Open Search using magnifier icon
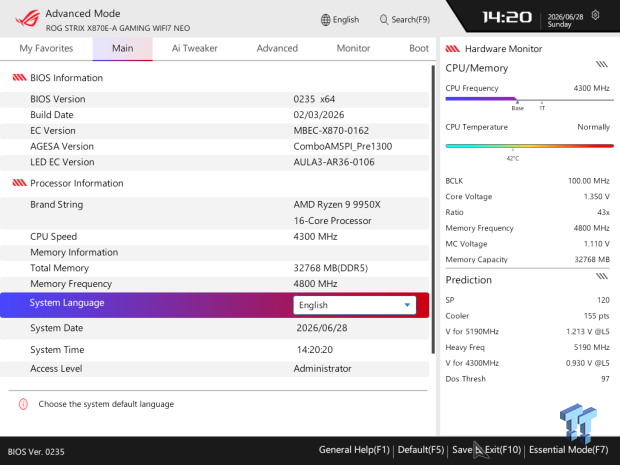 coord(384,19)
